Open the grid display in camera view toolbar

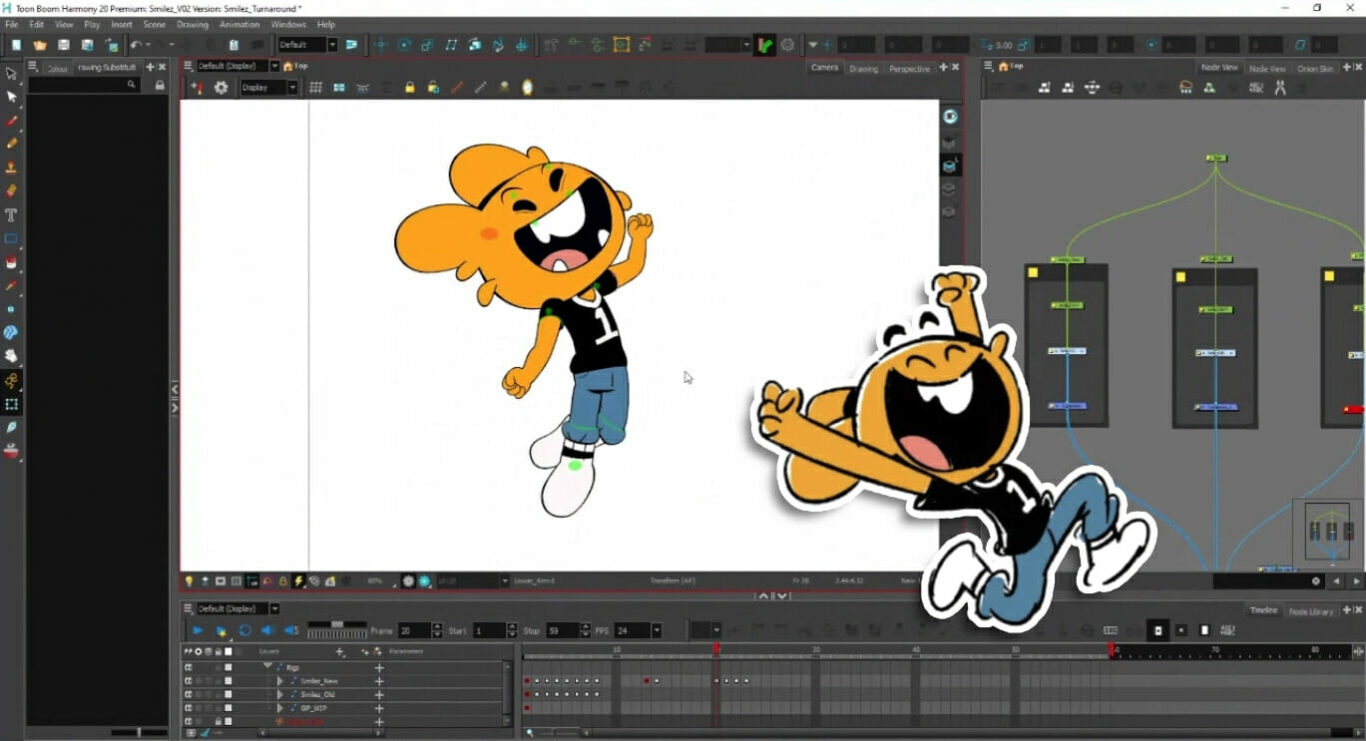(x=315, y=87)
